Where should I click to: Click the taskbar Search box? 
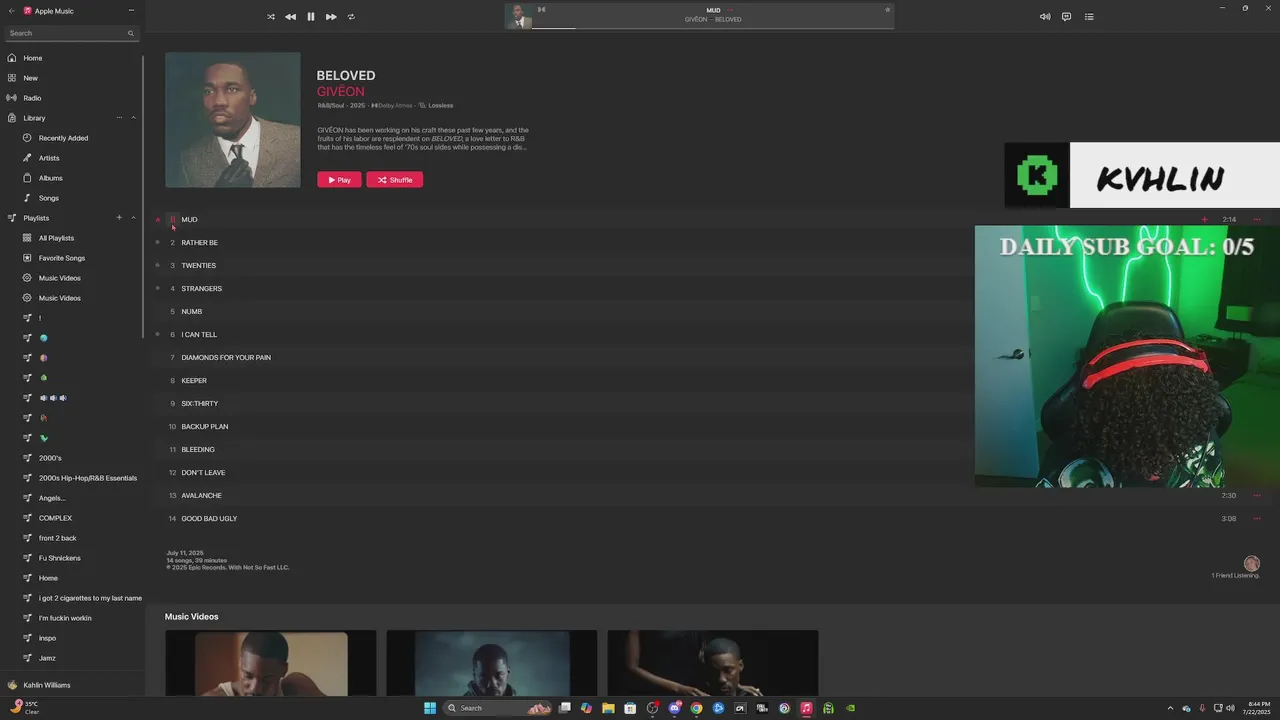pyautogui.click(x=498, y=708)
